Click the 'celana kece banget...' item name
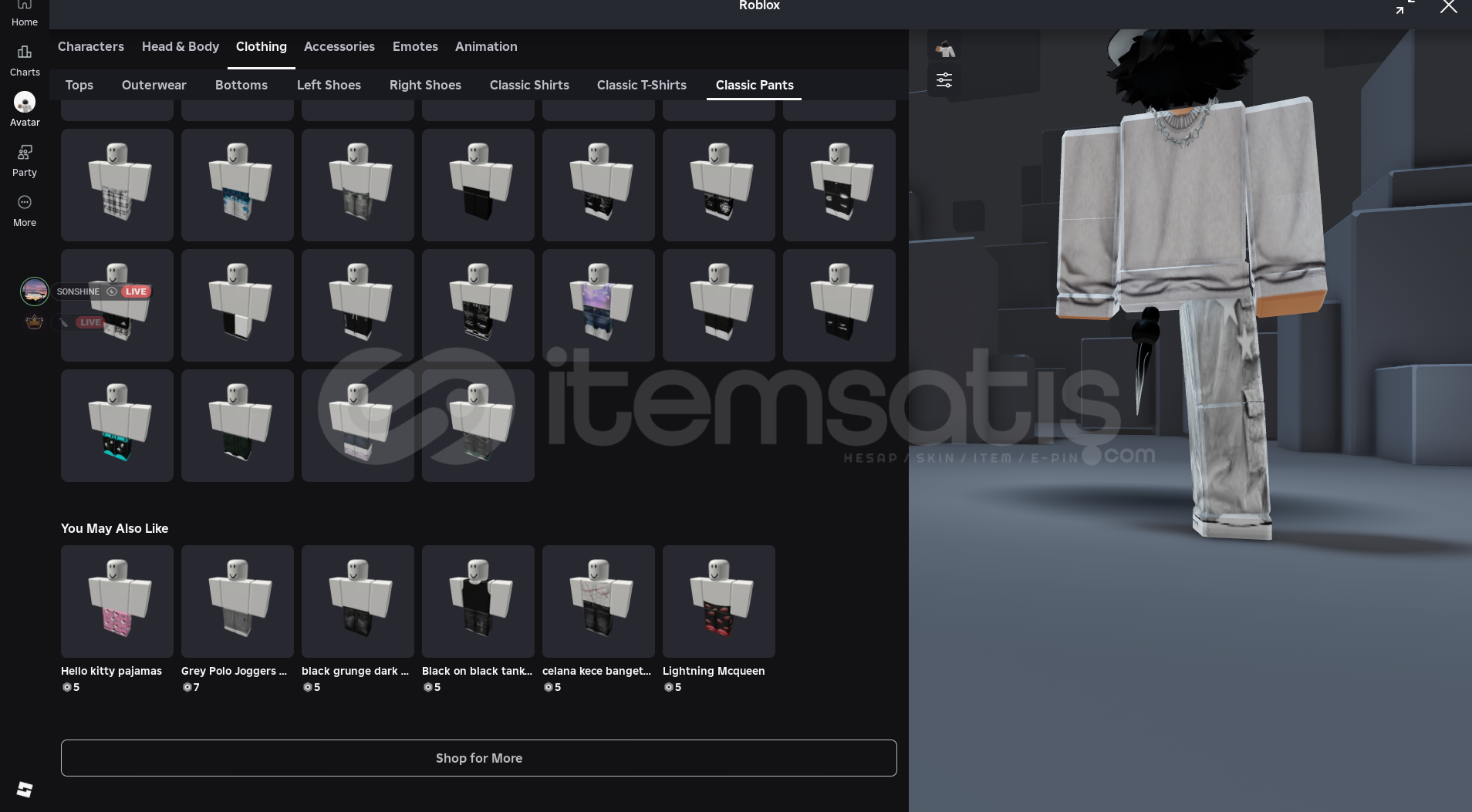Image resolution: width=1472 pixels, height=812 pixels. pos(596,671)
